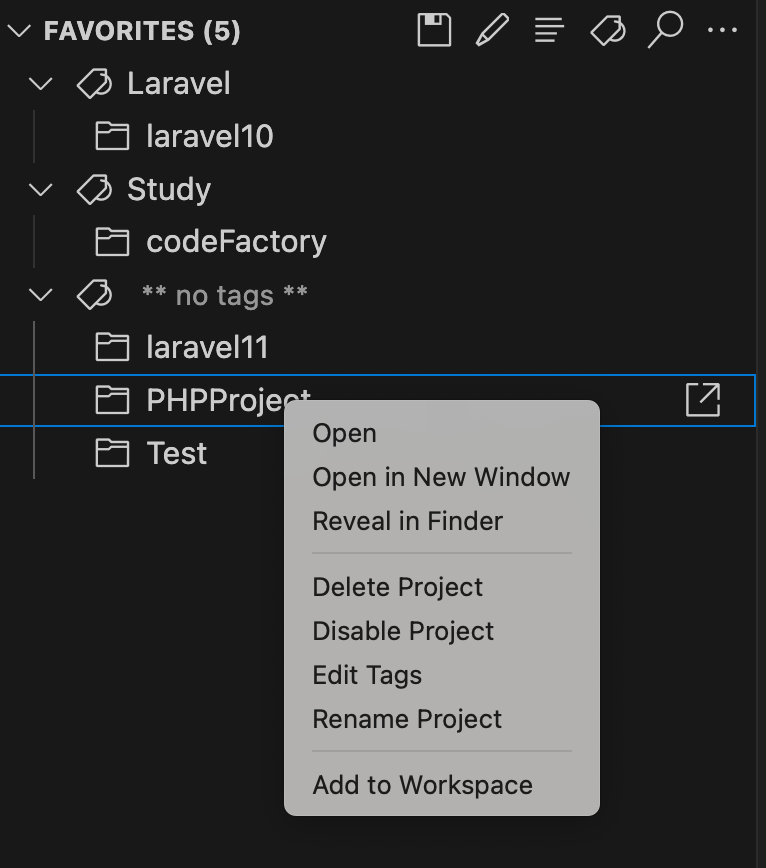Viewport: 766px width, 868px height.
Task: Click the folder icon of codeFactory
Action: [x=112, y=242]
